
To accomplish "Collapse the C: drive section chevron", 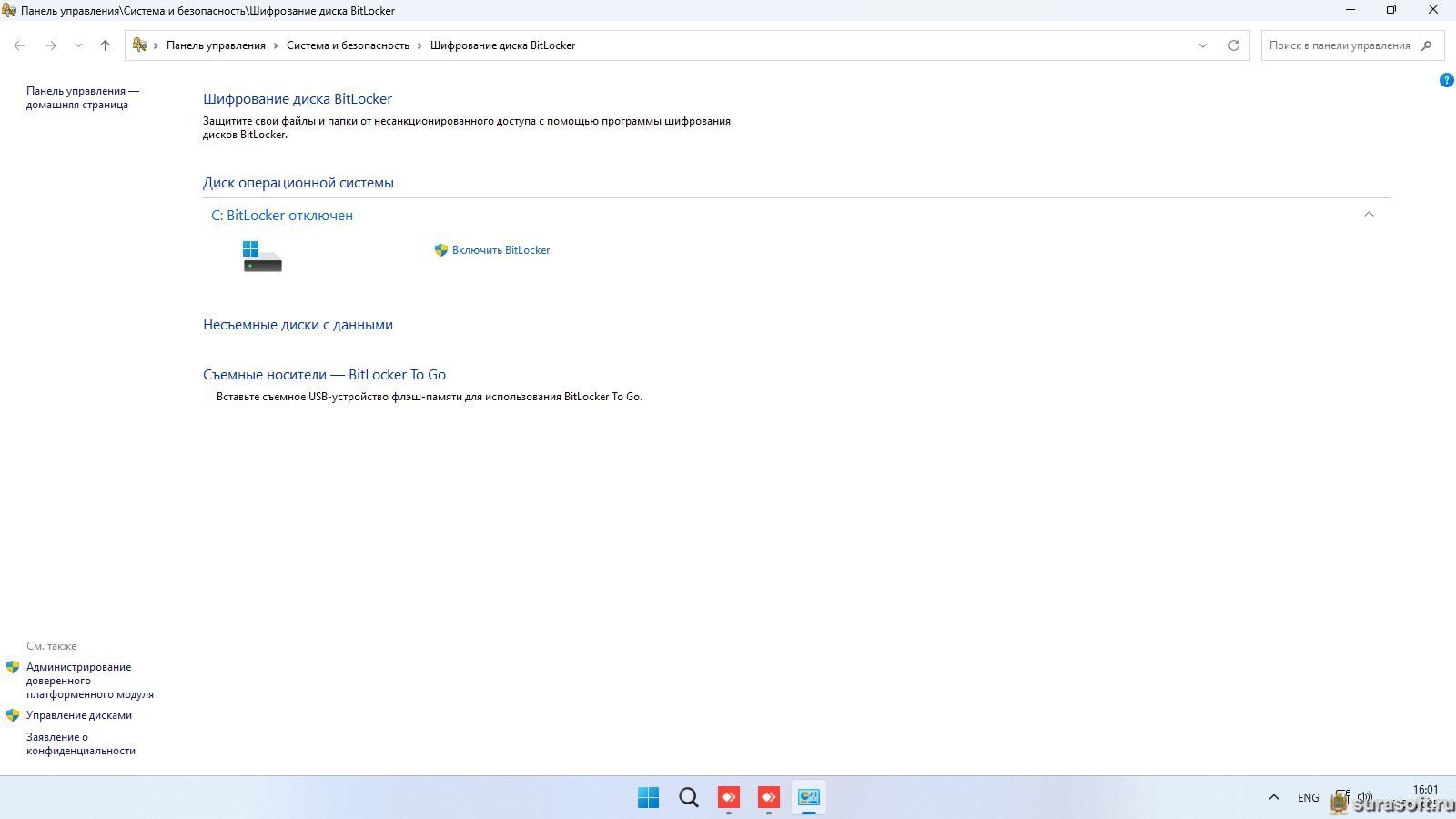I will [1369, 215].
